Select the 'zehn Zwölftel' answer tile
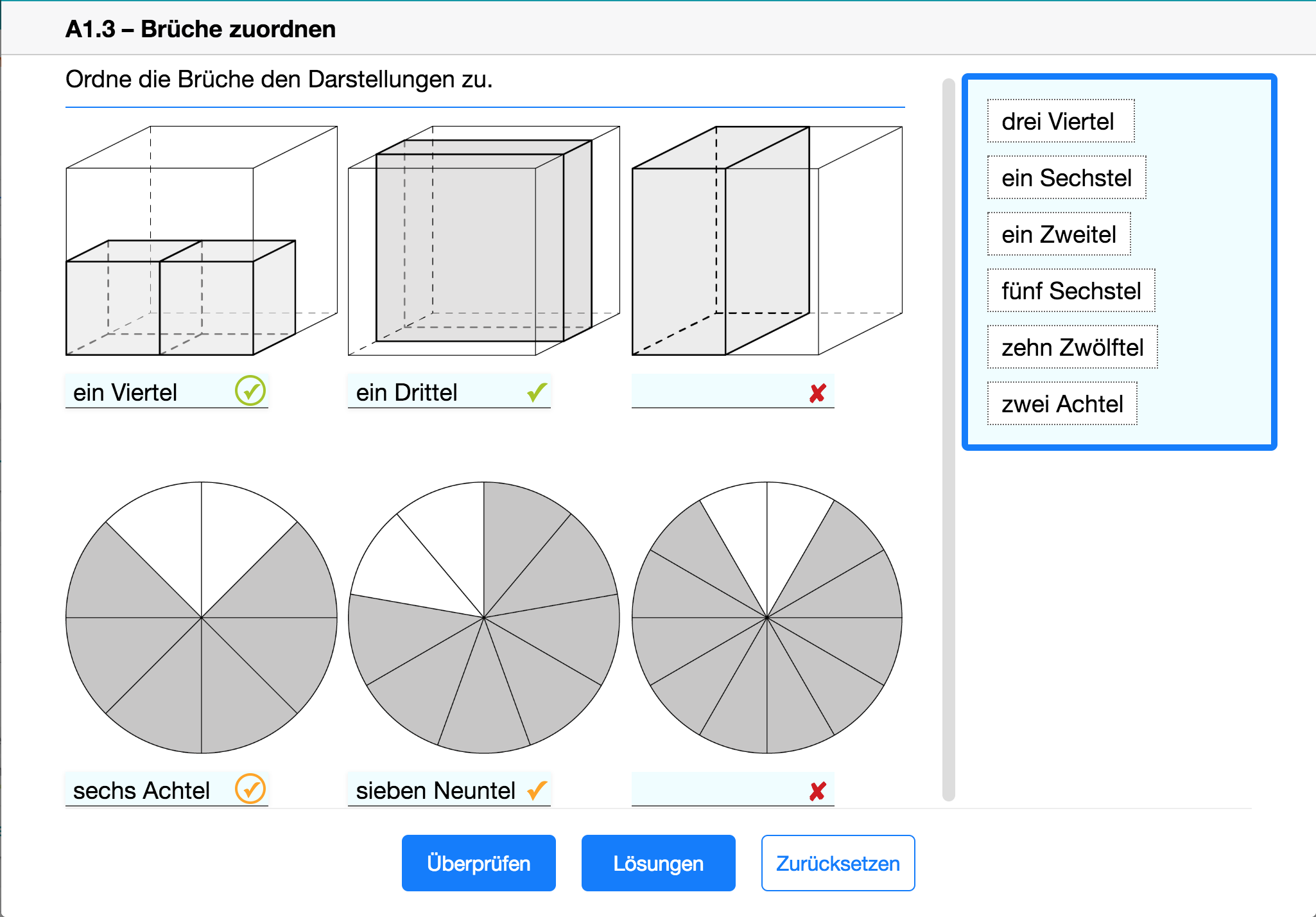1316x917 pixels. tap(1072, 347)
